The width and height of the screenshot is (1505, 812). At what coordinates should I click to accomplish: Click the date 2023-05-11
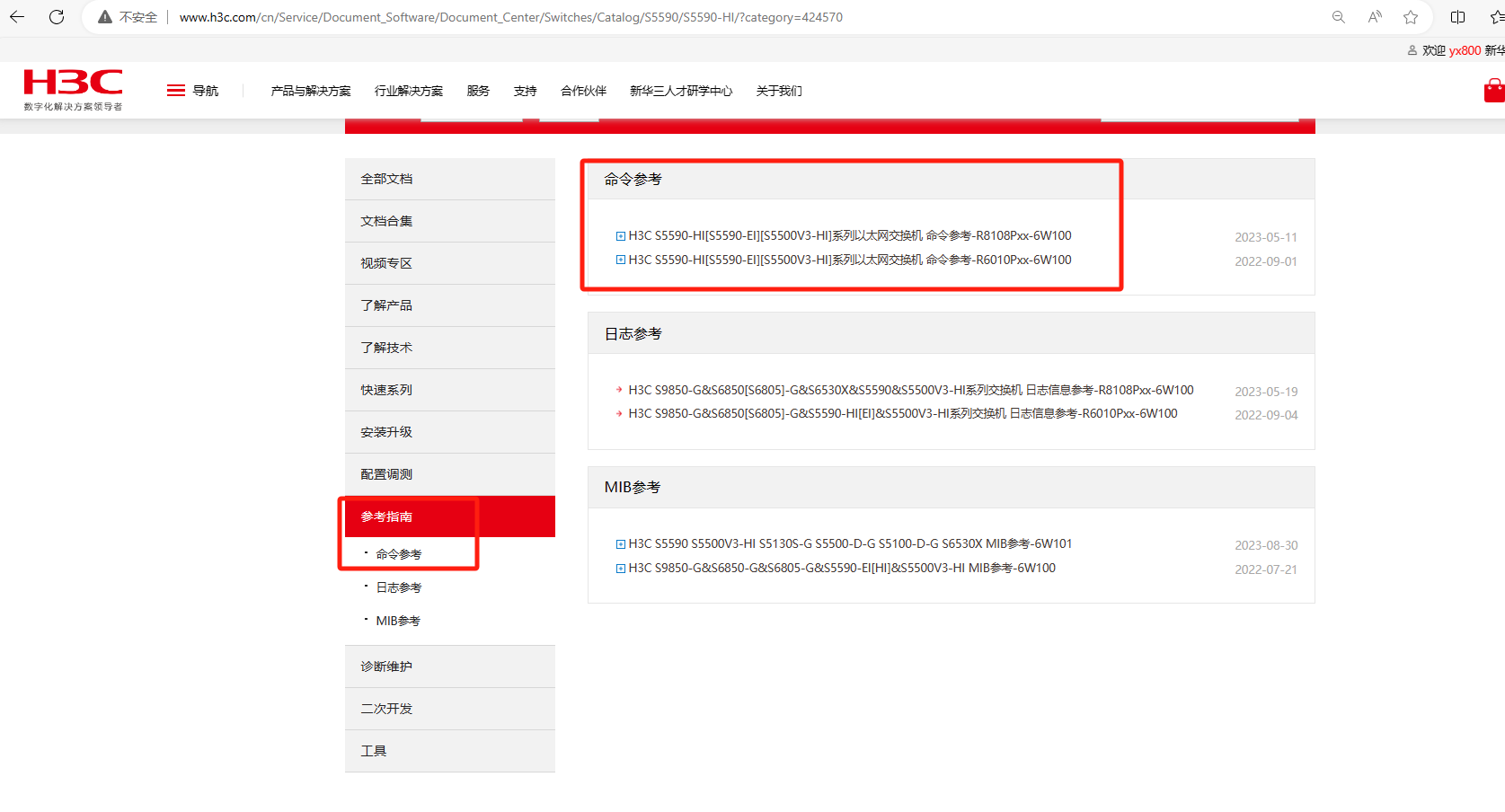tap(1266, 237)
